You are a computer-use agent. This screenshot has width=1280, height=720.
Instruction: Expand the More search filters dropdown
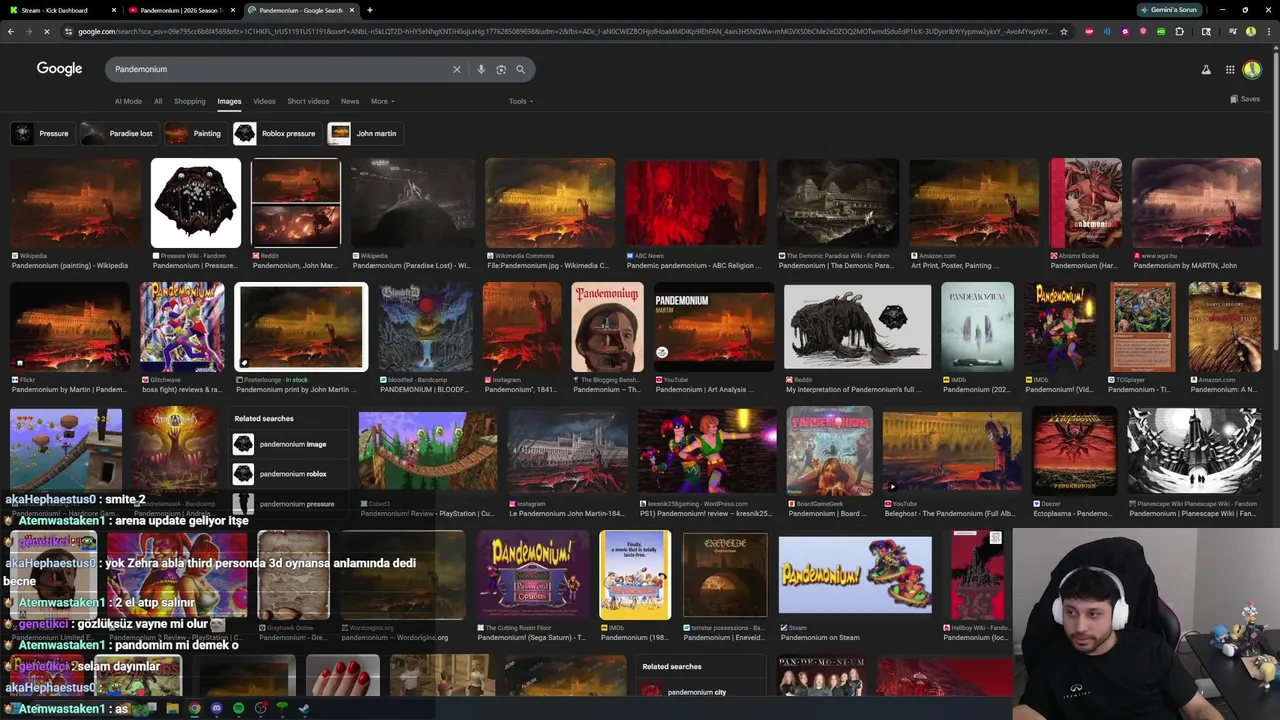382,101
